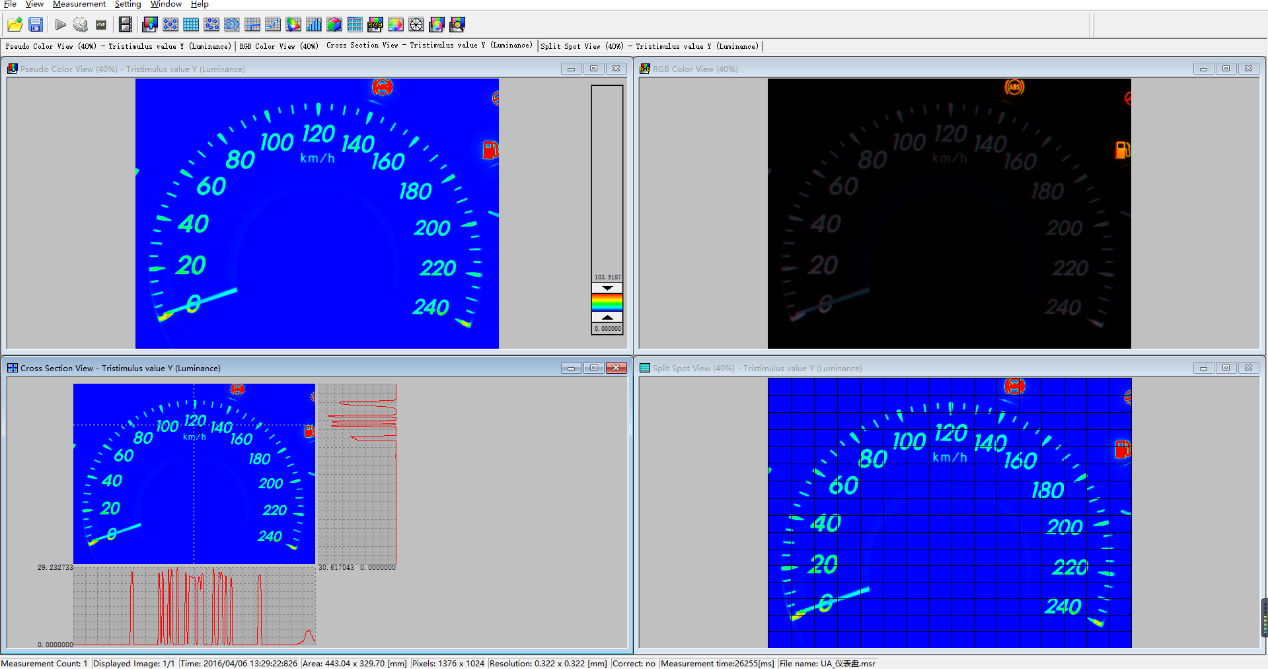Click the maximum value above the rainbow scale
This screenshot has height=669, width=1268.
coord(607,278)
